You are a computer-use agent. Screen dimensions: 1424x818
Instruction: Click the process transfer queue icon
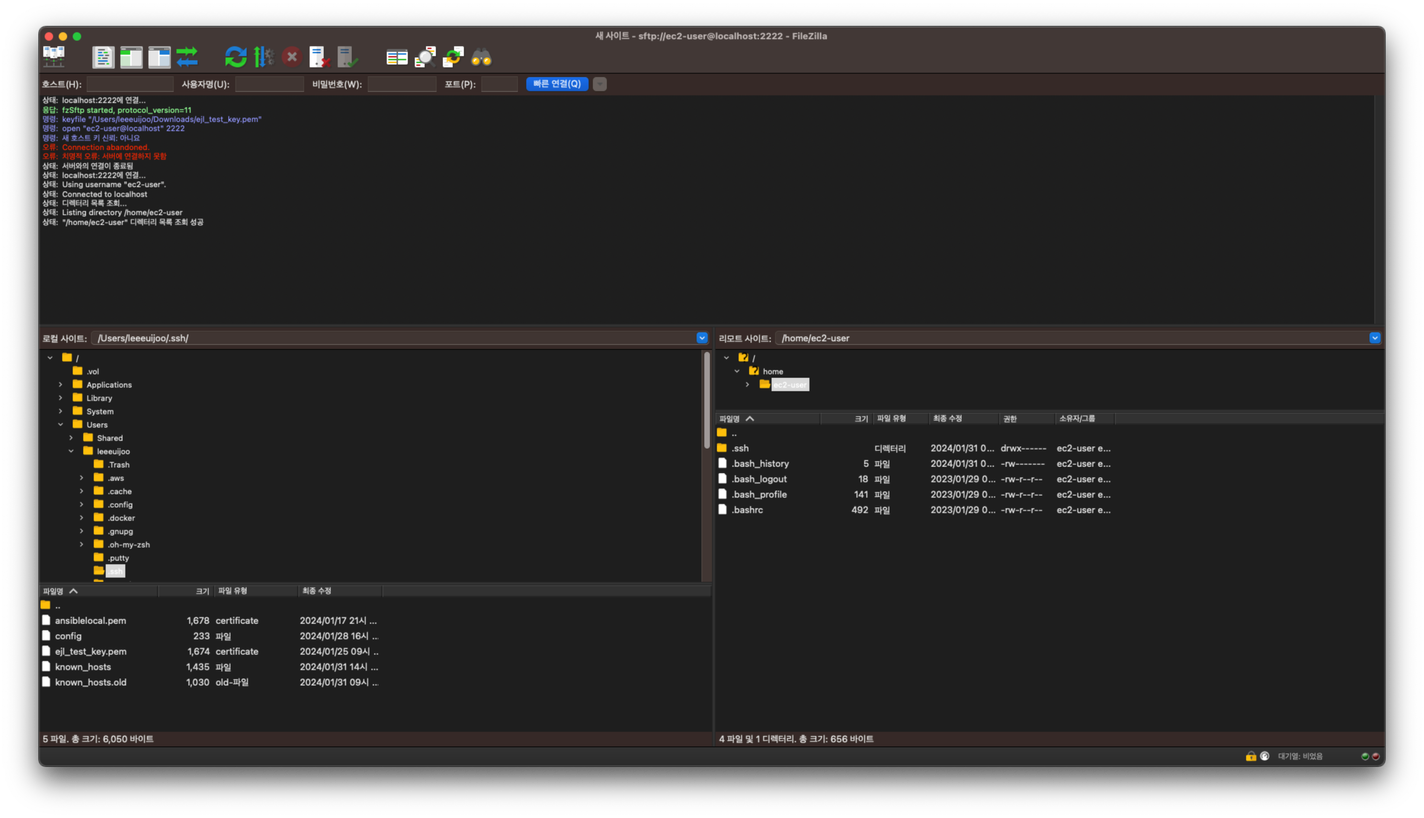263,57
